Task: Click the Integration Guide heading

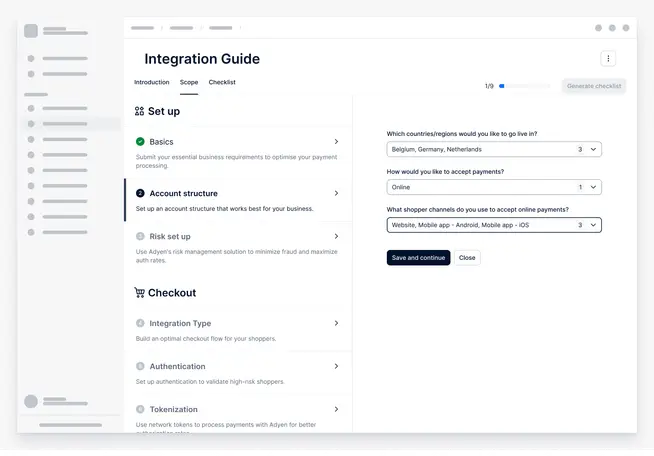Action: point(202,59)
